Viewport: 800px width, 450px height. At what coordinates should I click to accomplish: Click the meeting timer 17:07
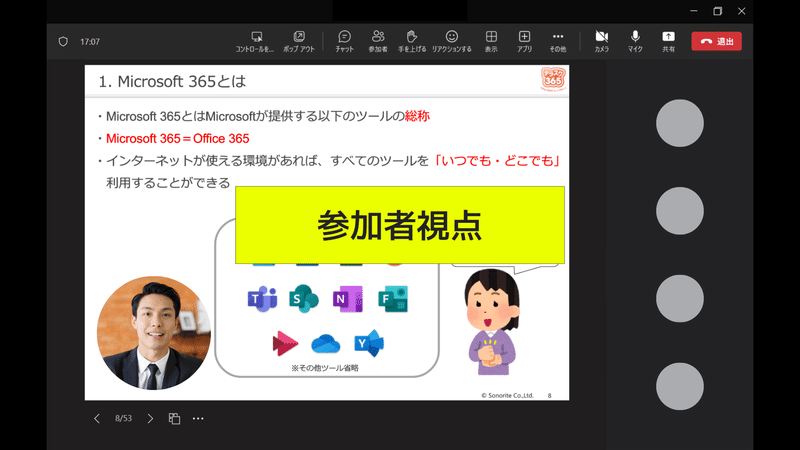90,42
